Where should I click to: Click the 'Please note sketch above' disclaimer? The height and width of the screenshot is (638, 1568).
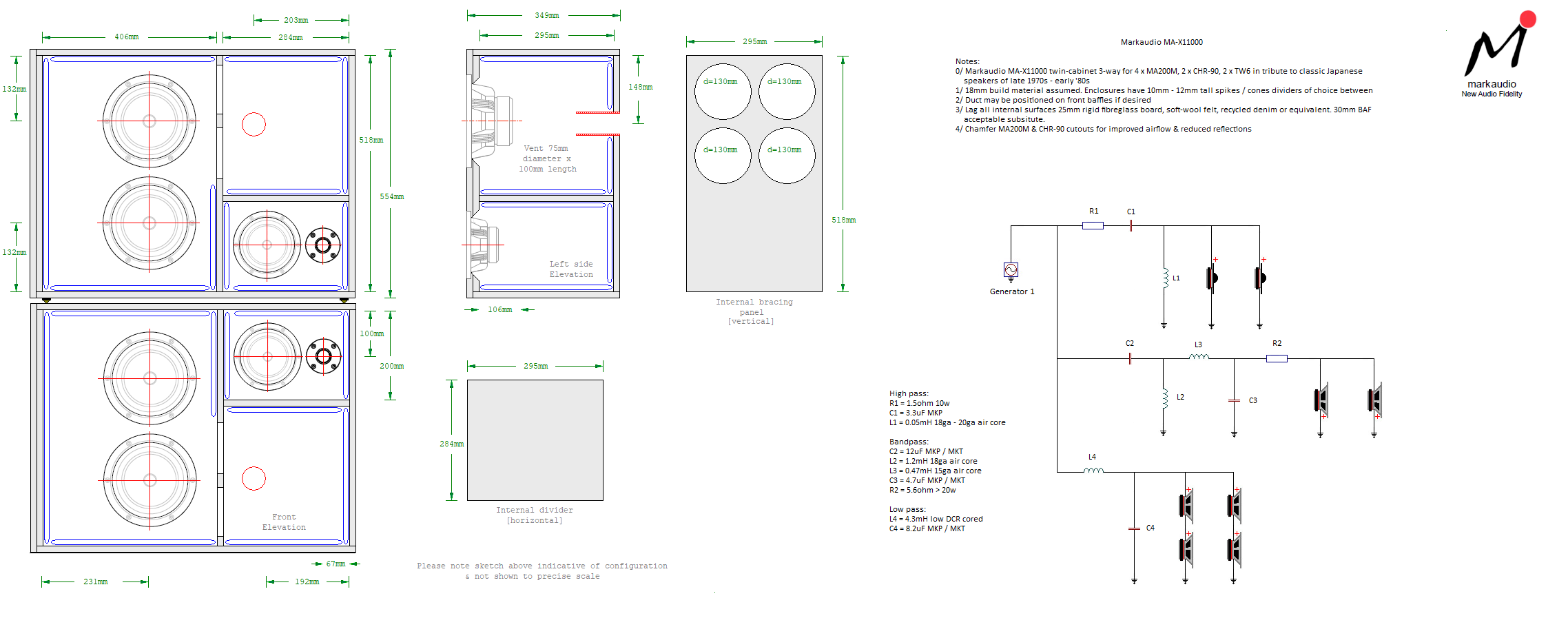(x=542, y=571)
